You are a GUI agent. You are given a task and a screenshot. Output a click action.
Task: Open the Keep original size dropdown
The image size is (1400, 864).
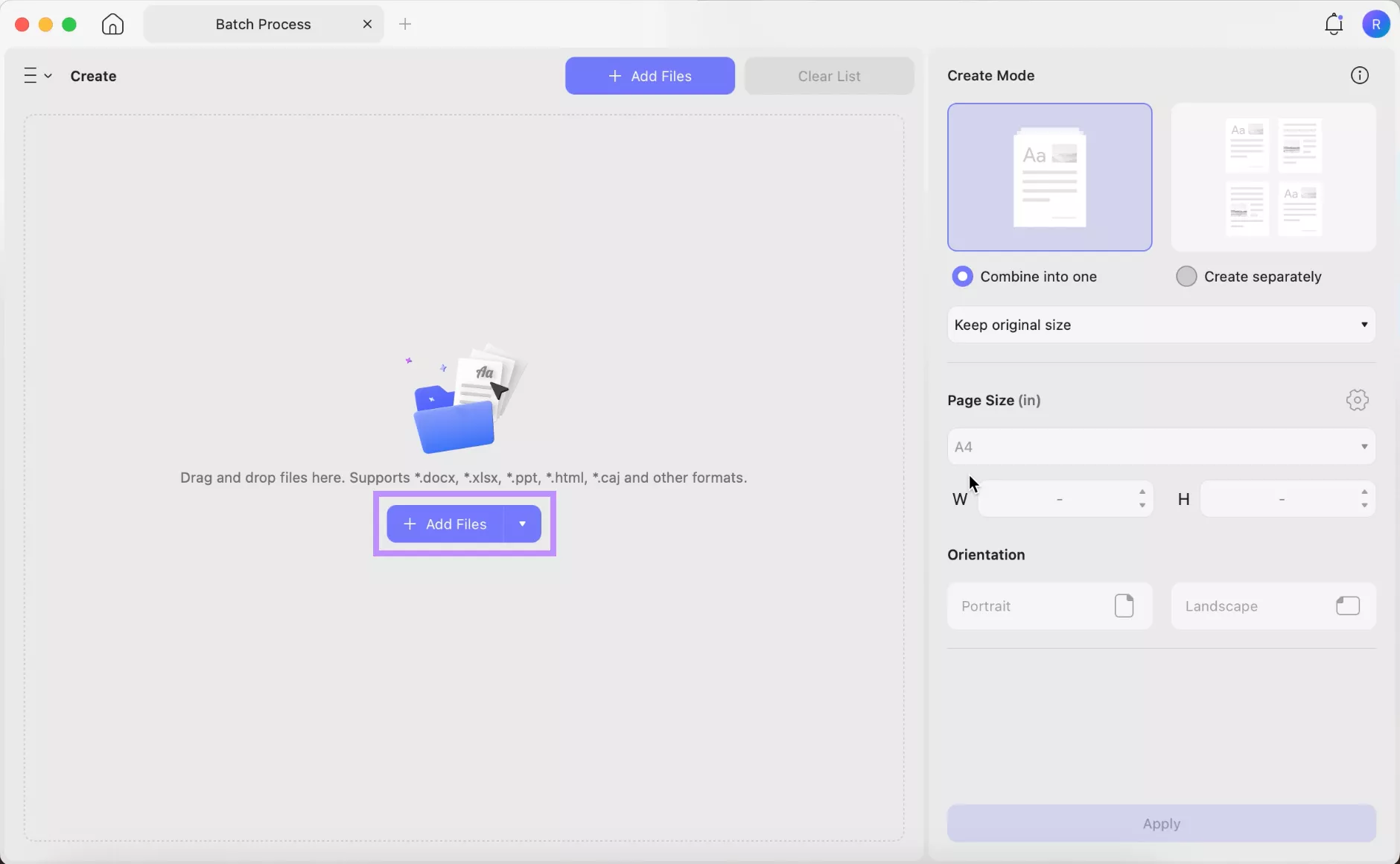pyautogui.click(x=1160, y=325)
